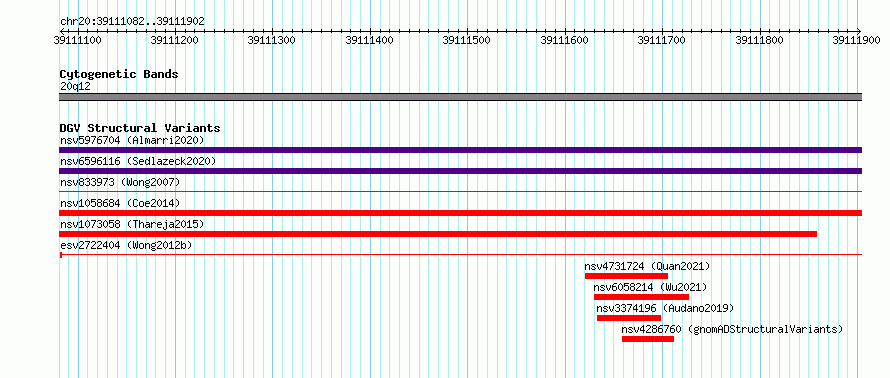Click ruler position 39111900
890x378 pixels.
(857, 40)
